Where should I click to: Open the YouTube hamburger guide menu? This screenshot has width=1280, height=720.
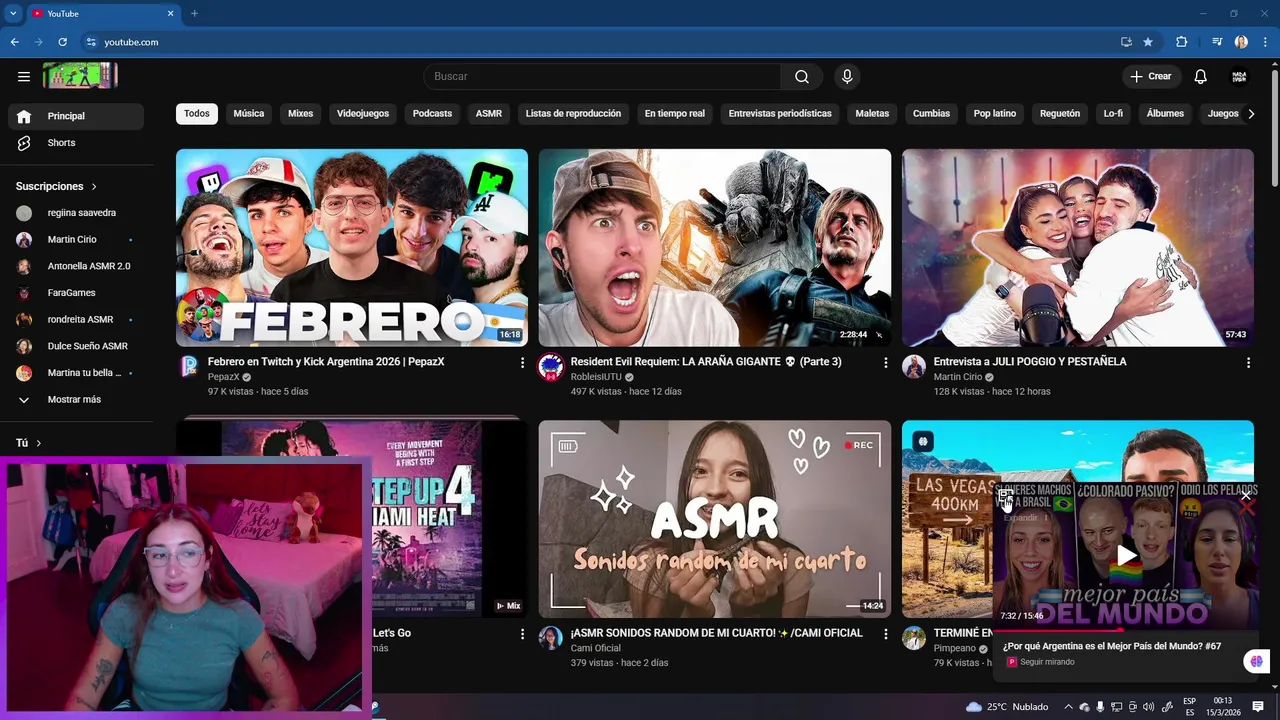point(24,77)
